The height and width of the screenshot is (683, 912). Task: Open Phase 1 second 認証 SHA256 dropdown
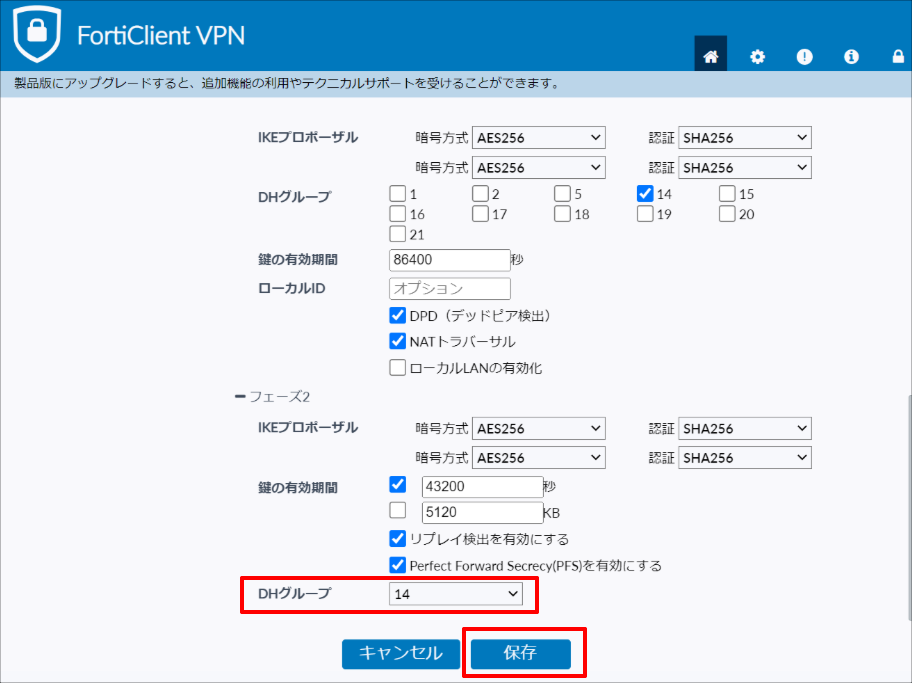coord(744,168)
